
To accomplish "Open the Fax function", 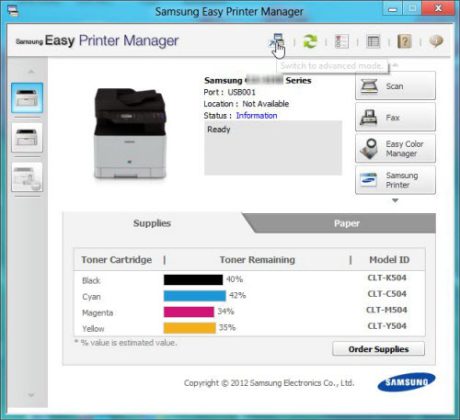I will coord(395,117).
